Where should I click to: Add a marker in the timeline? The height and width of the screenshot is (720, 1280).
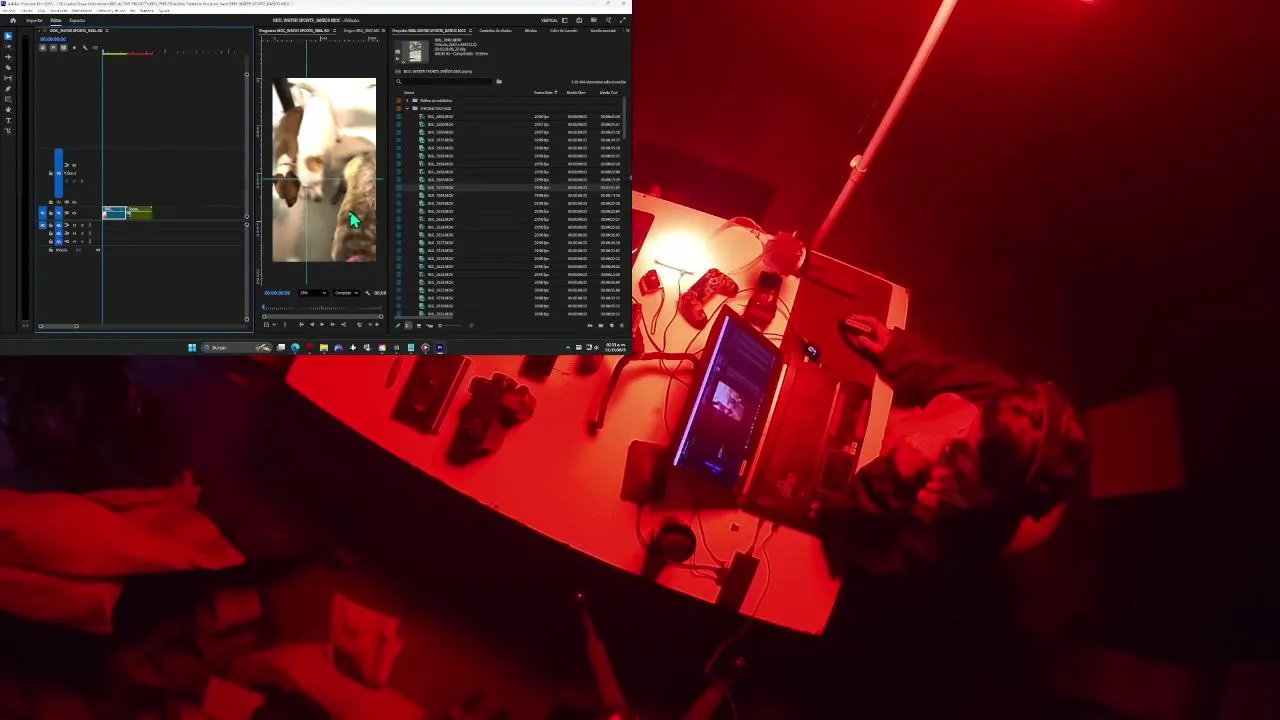pos(74,47)
